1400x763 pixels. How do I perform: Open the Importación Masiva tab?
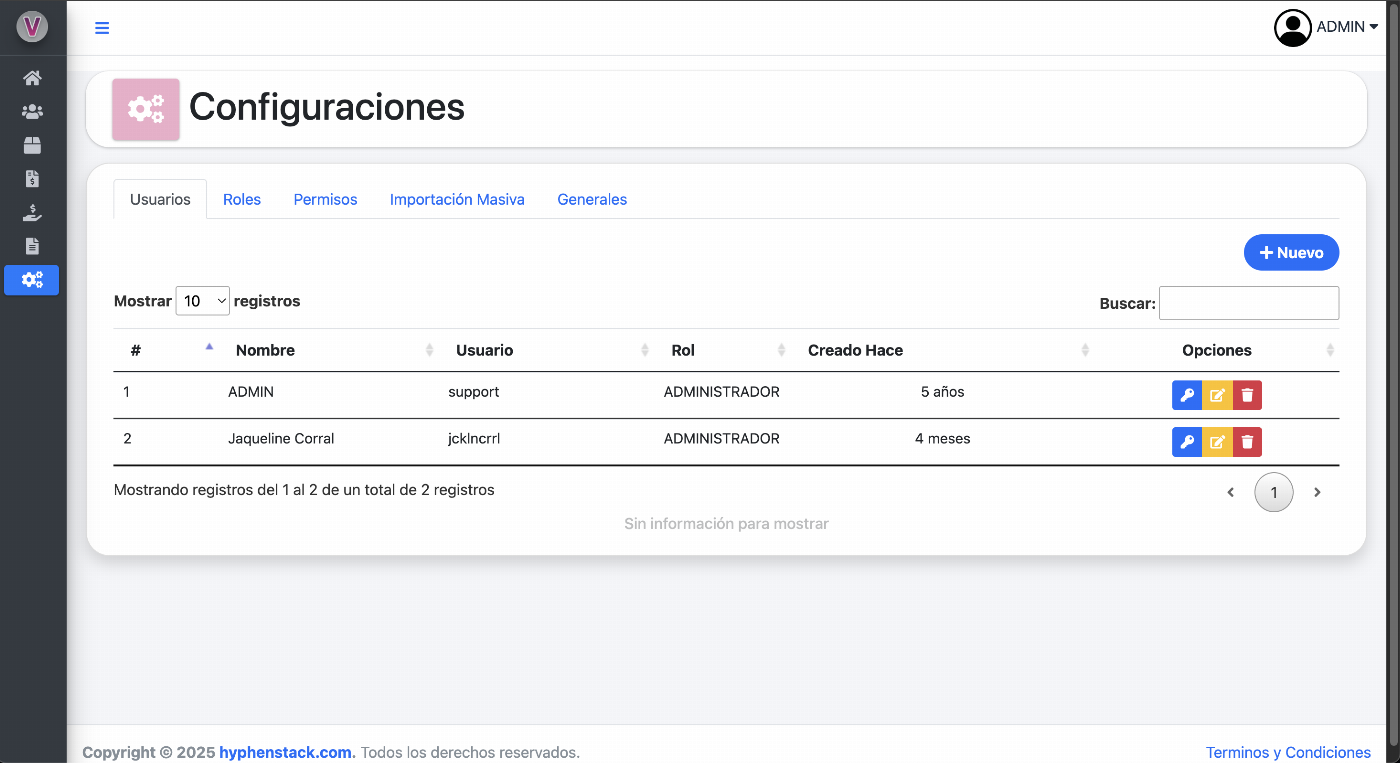(457, 199)
